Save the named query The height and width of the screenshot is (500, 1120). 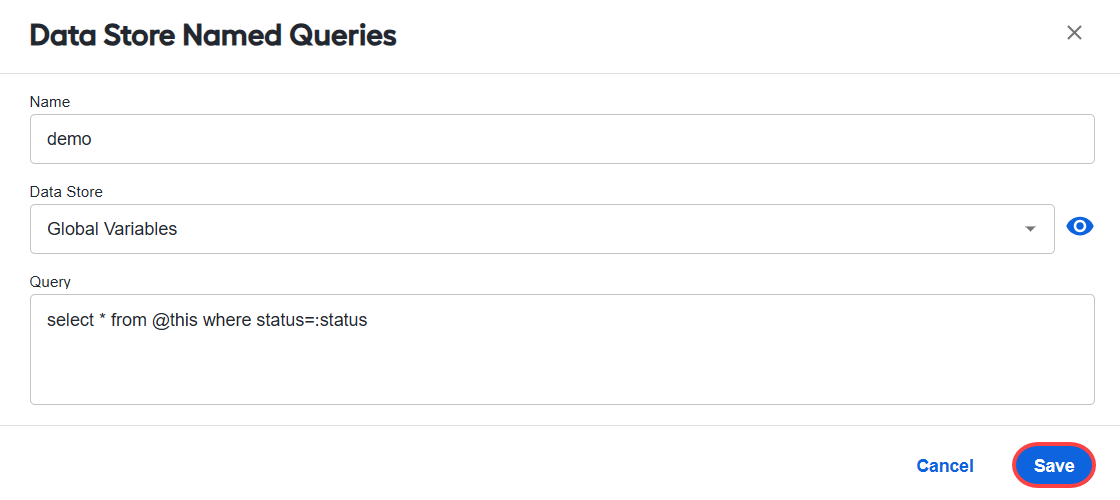click(1054, 466)
